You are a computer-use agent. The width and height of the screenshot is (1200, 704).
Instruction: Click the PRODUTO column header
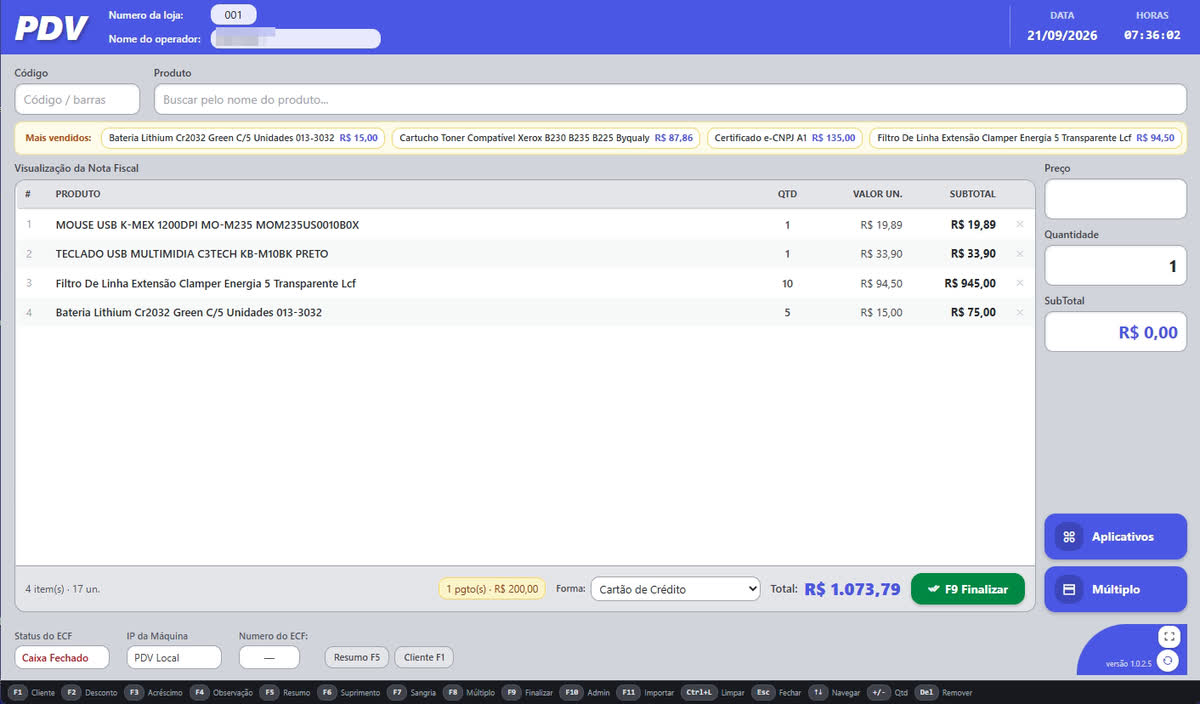pos(78,194)
